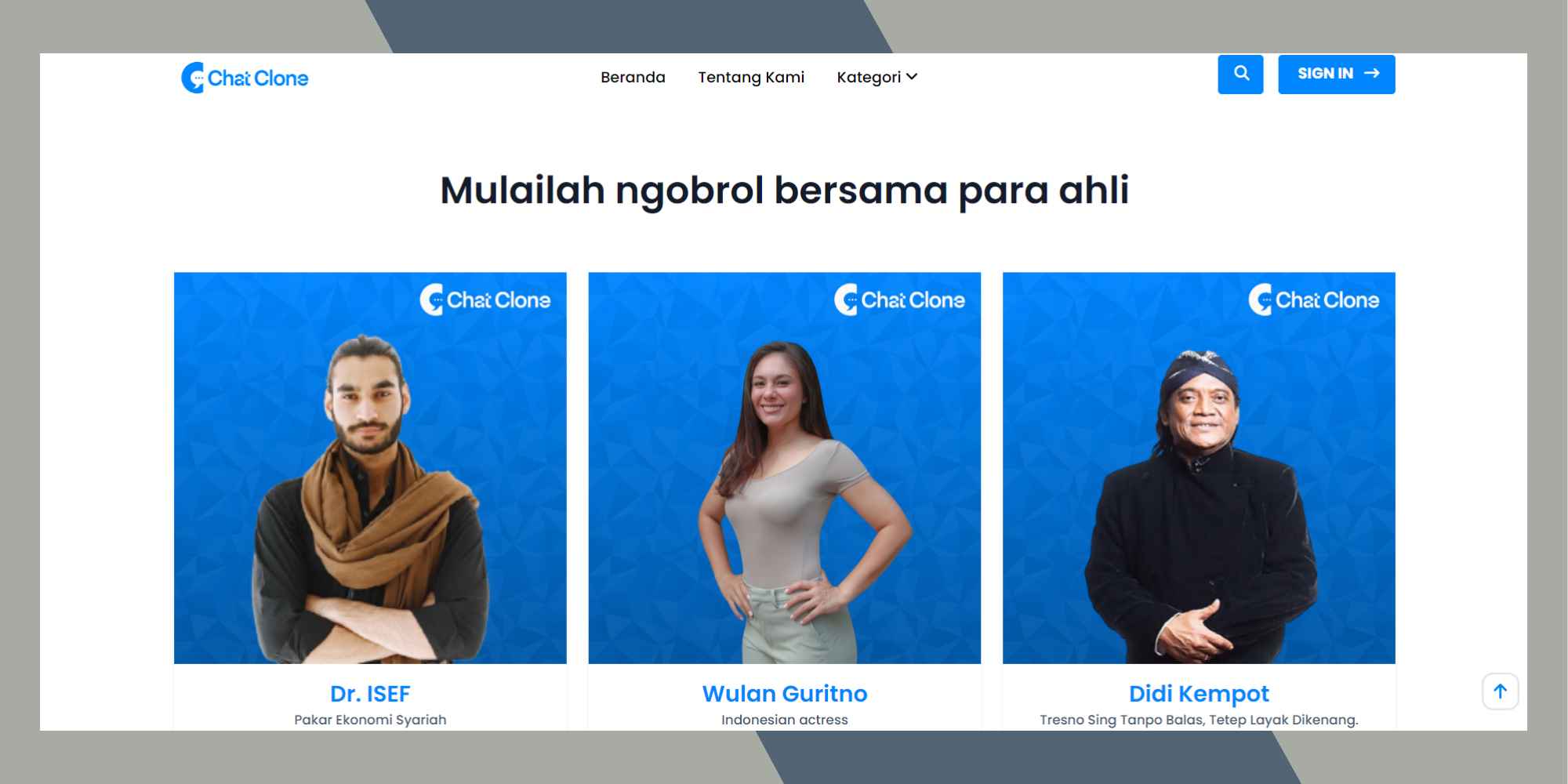Select the Didi Kempot photo card
The width and height of the screenshot is (1568, 784).
click(x=1199, y=468)
